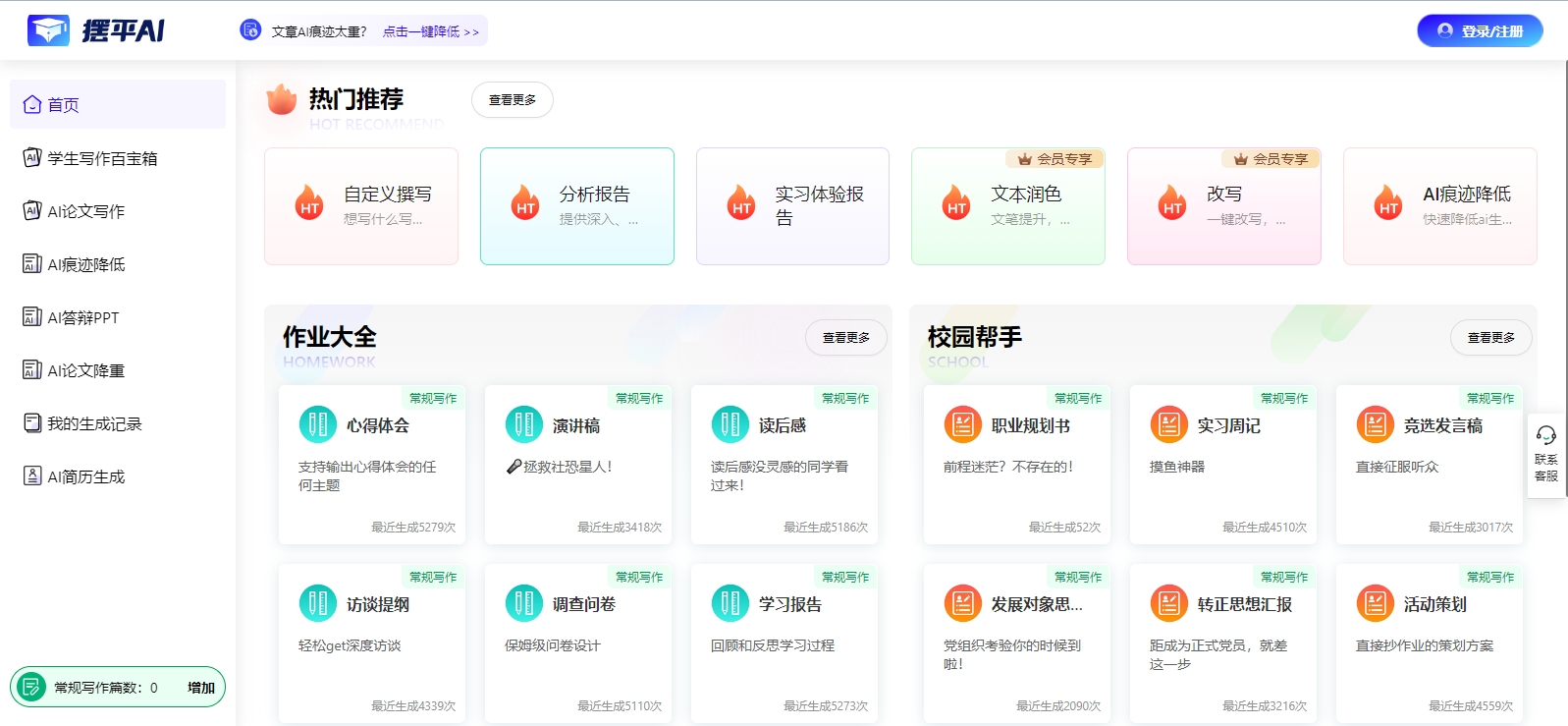Click the teal icon beside 读后感
The image size is (1568, 726).
point(730,424)
